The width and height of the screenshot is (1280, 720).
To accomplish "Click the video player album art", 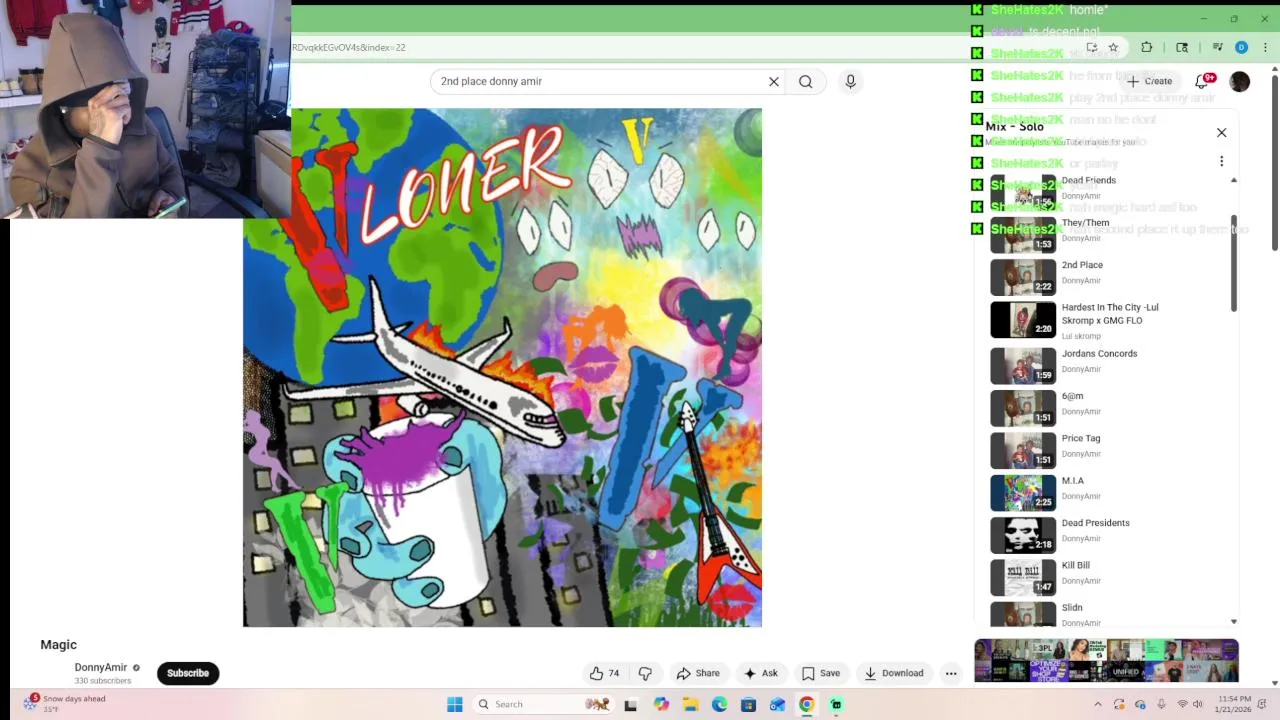I will [502, 367].
